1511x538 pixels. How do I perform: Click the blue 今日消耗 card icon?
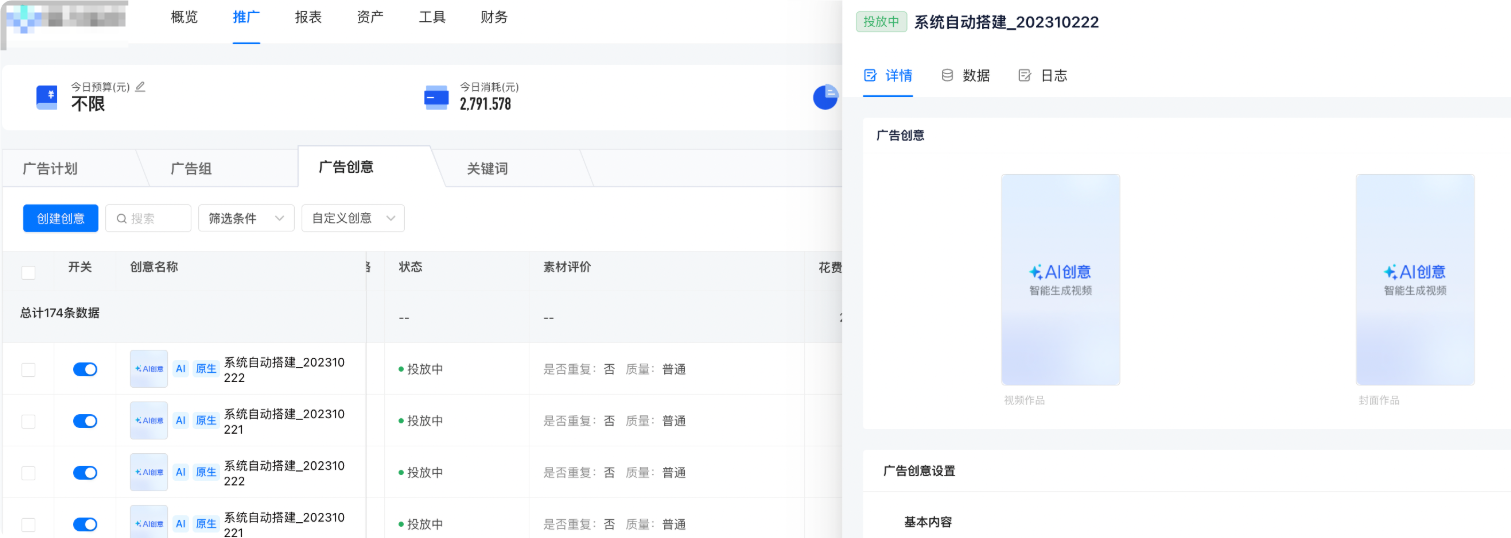coord(436,97)
